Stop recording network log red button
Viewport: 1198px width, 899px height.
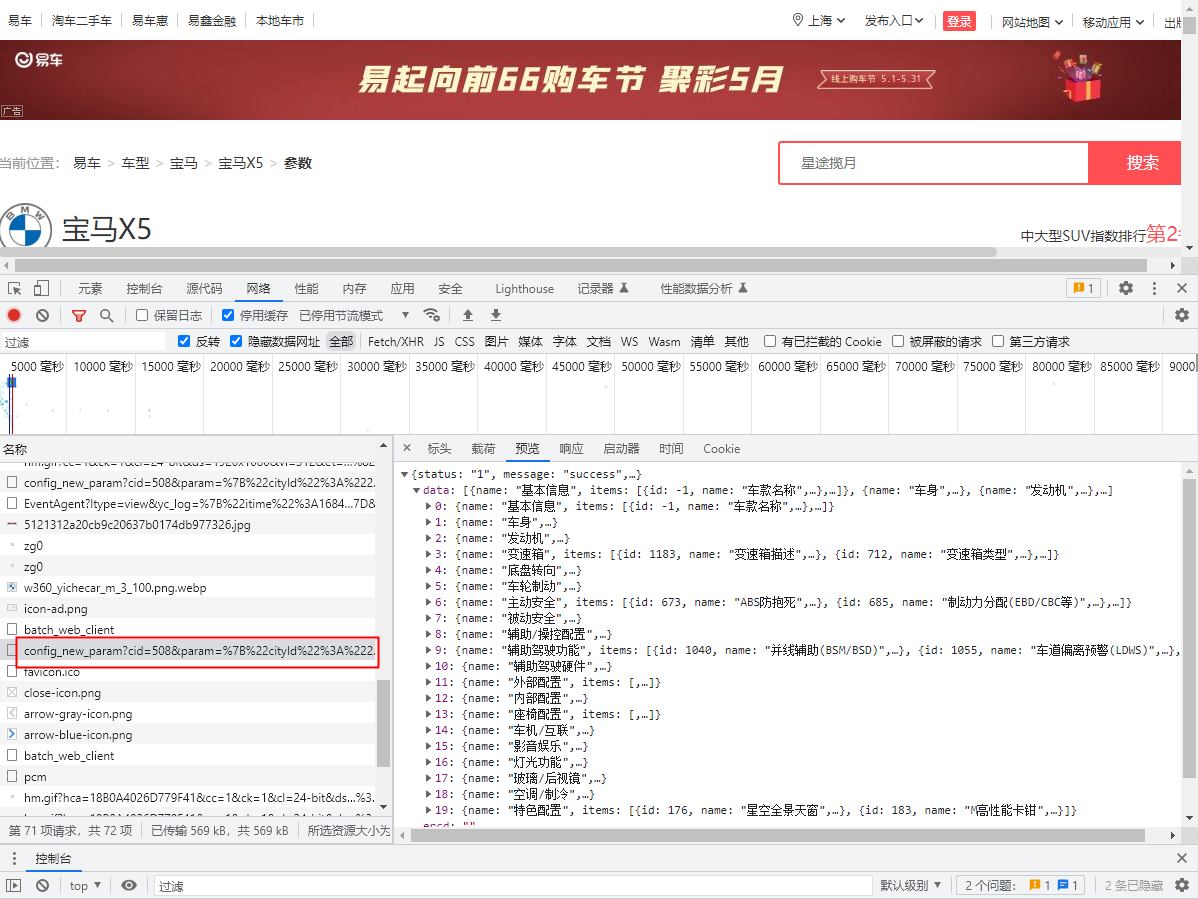(14, 315)
